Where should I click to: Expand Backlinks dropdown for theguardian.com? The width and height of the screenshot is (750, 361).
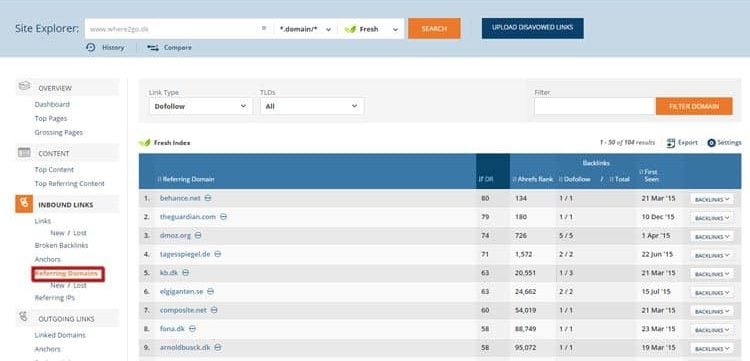[712, 218]
